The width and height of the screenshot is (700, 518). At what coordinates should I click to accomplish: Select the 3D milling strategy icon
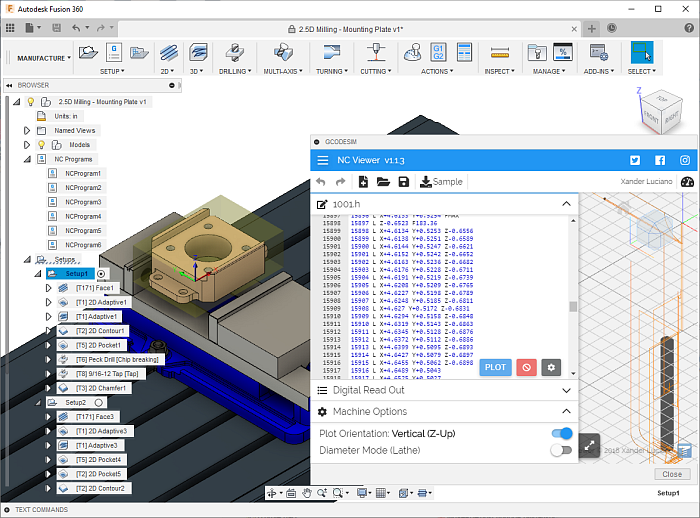click(x=198, y=53)
